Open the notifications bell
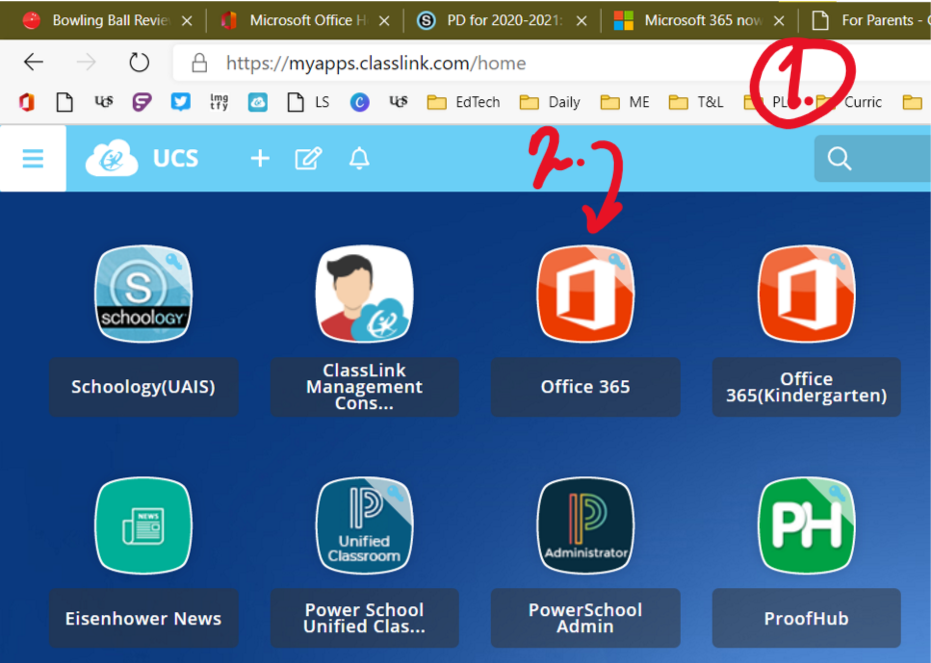Viewport: 931px width, 663px height. point(359,158)
